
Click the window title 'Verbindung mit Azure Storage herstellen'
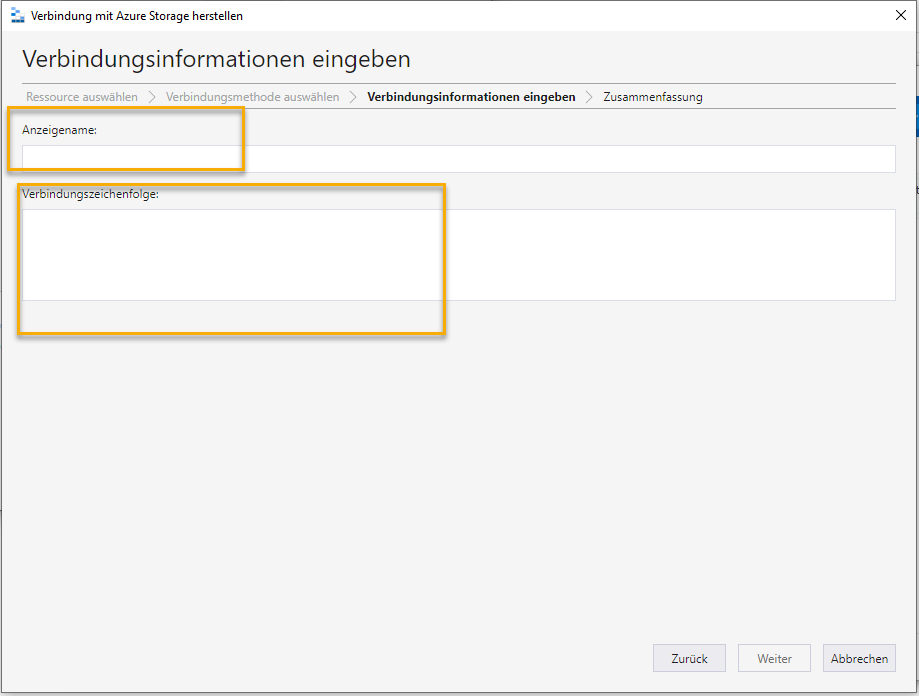click(137, 16)
